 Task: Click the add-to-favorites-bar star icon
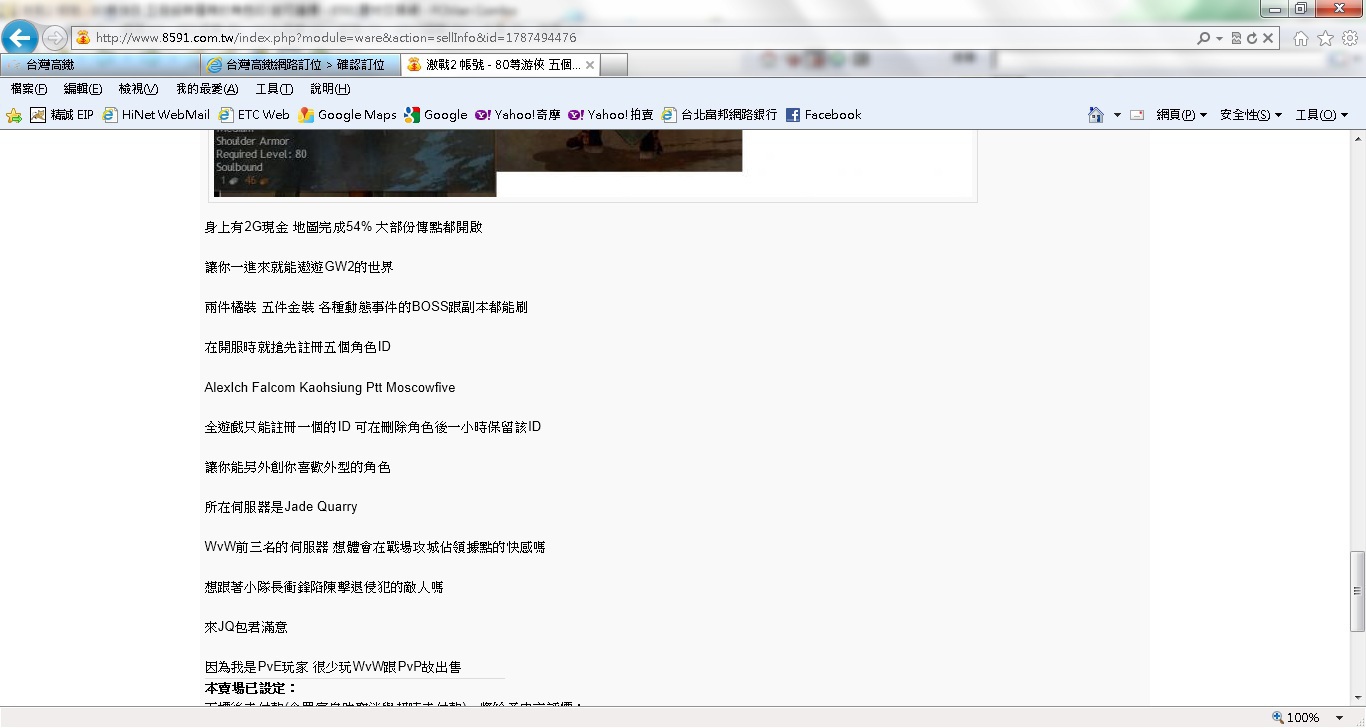(x=14, y=115)
